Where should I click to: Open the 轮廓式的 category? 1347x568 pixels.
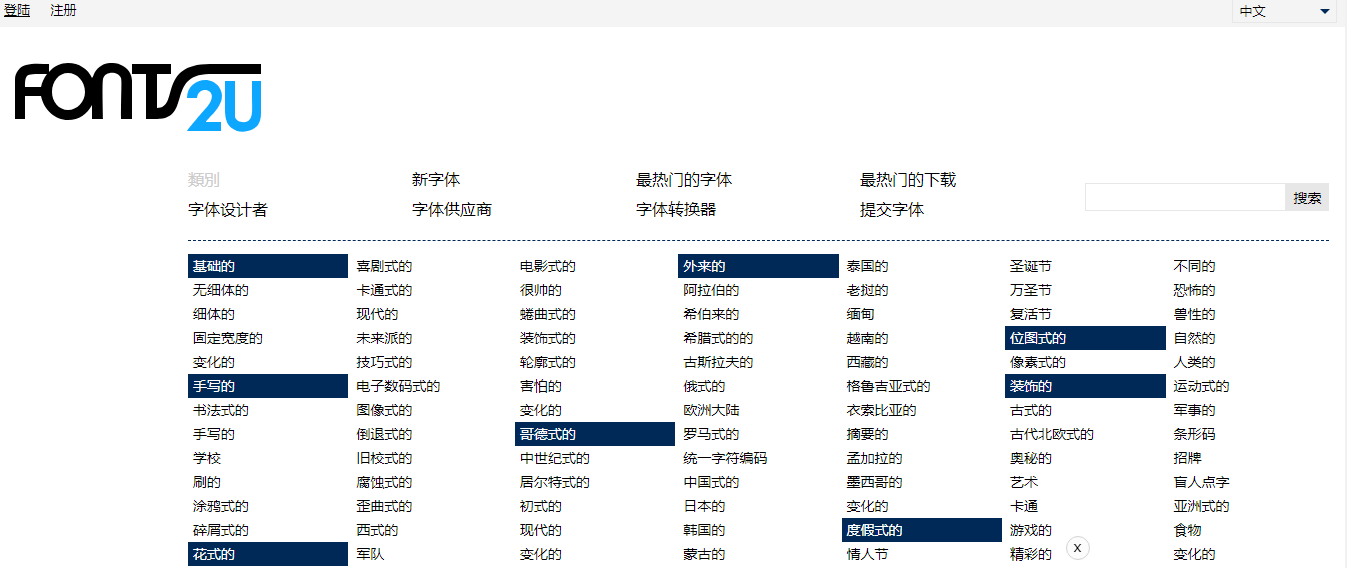click(548, 362)
